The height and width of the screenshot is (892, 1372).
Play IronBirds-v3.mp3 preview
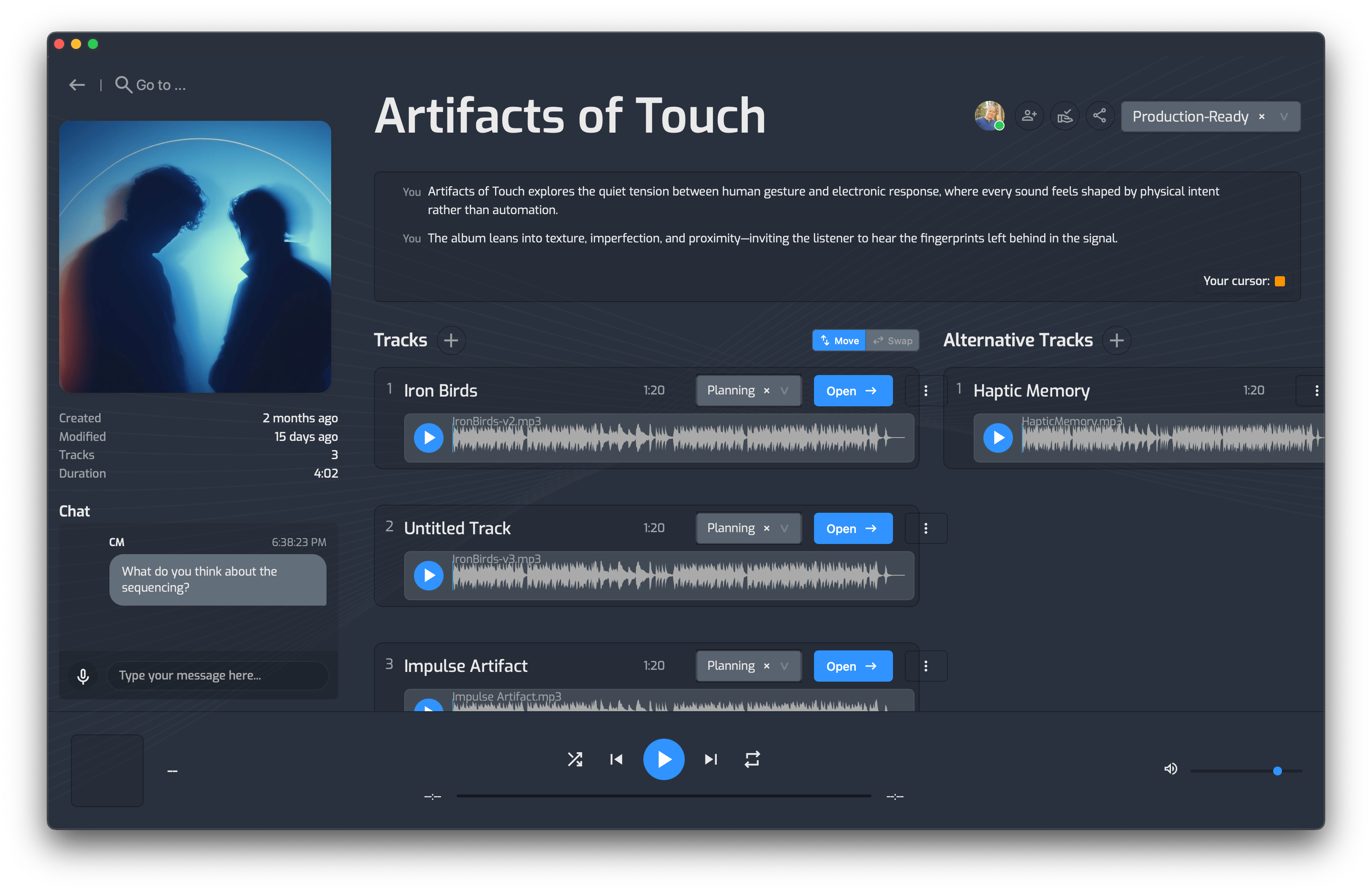(x=429, y=575)
